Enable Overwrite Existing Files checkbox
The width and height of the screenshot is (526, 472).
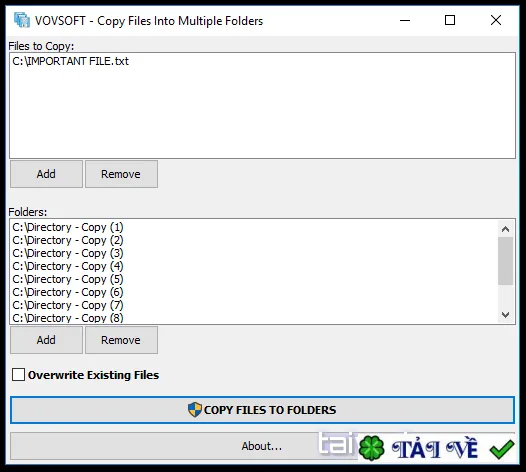[x=18, y=375]
